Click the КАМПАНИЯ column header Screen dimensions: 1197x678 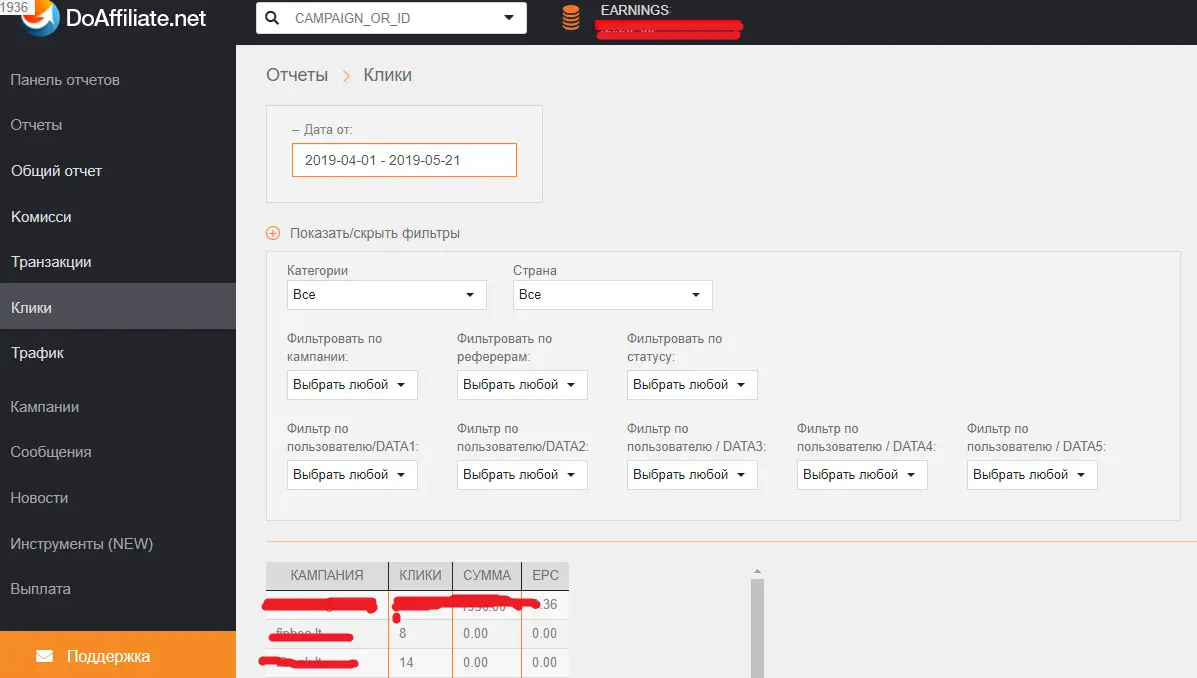tap(327, 576)
